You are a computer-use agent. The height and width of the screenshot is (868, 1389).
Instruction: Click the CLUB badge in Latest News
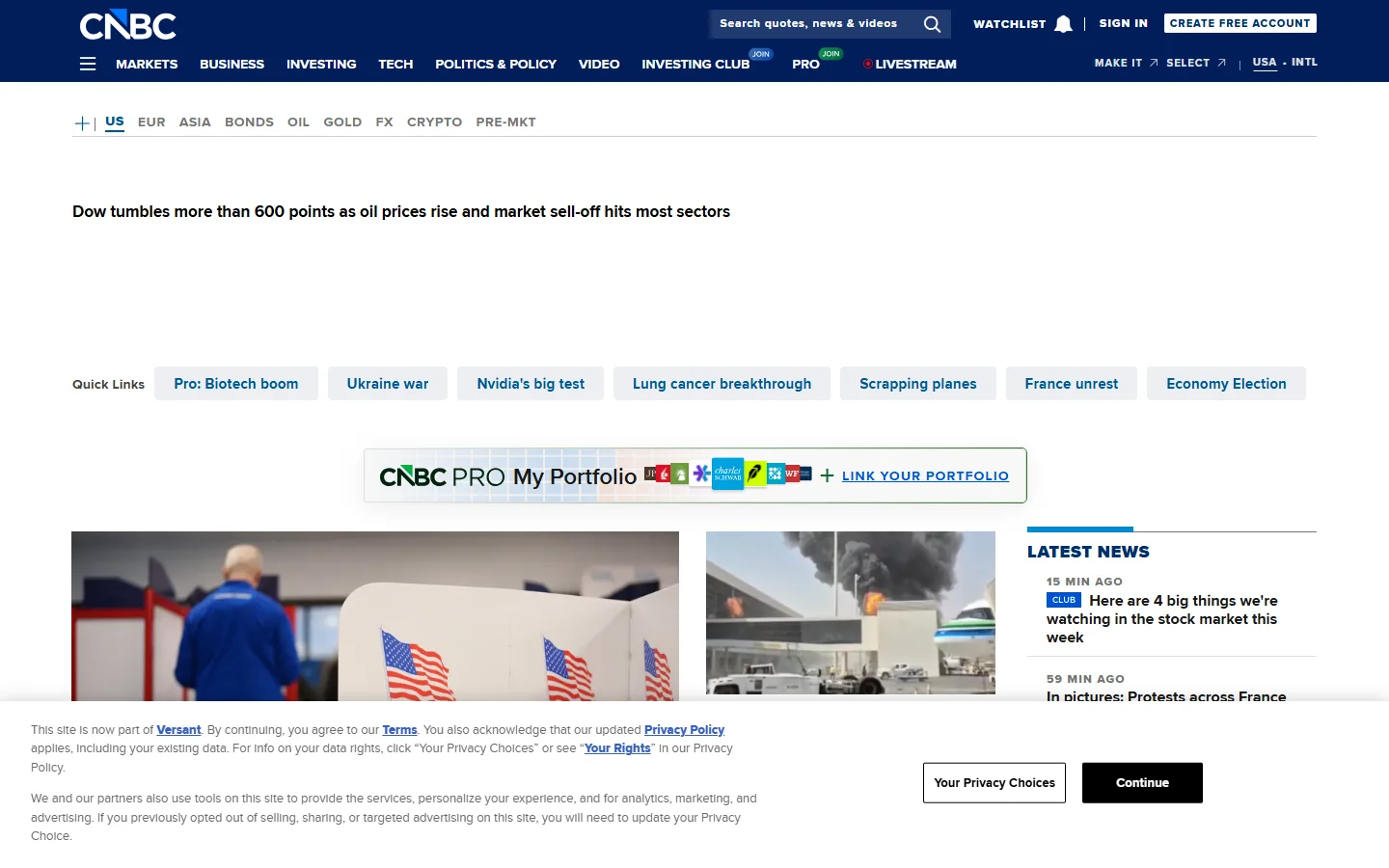click(1064, 600)
